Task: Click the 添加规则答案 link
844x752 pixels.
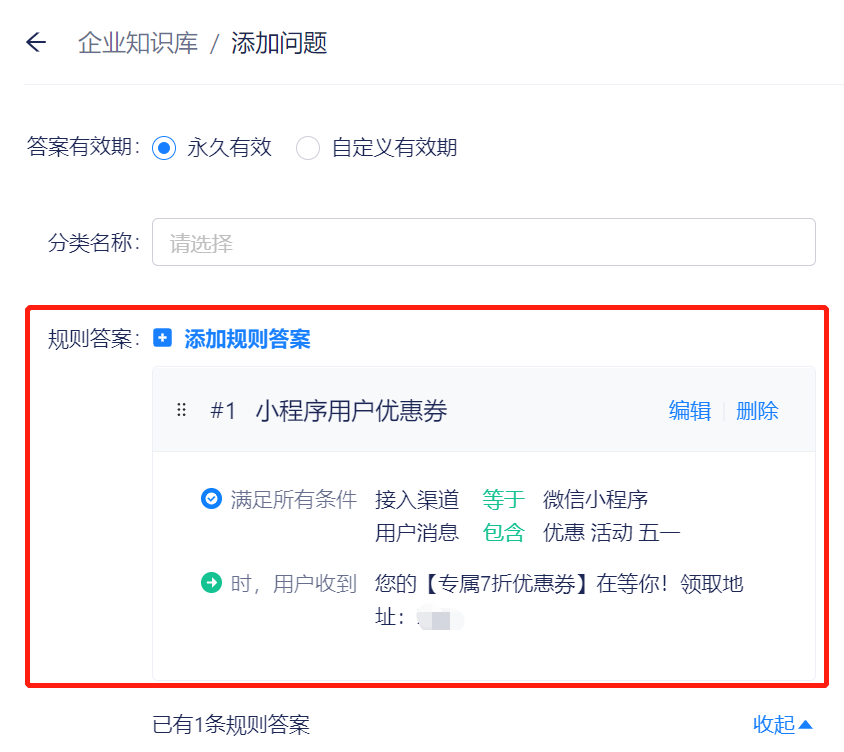Action: coord(247,339)
